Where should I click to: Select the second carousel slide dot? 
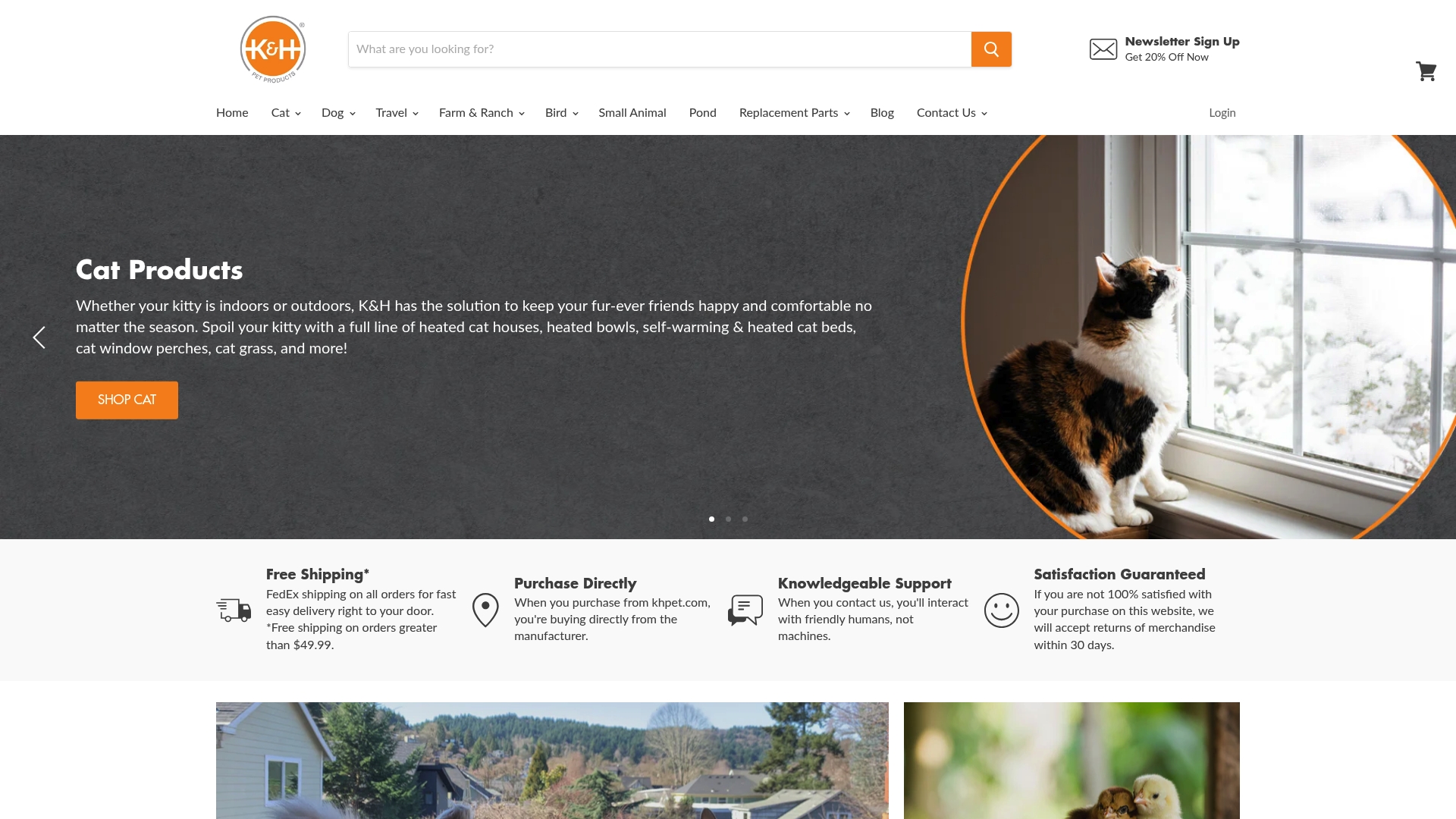click(x=728, y=519)
